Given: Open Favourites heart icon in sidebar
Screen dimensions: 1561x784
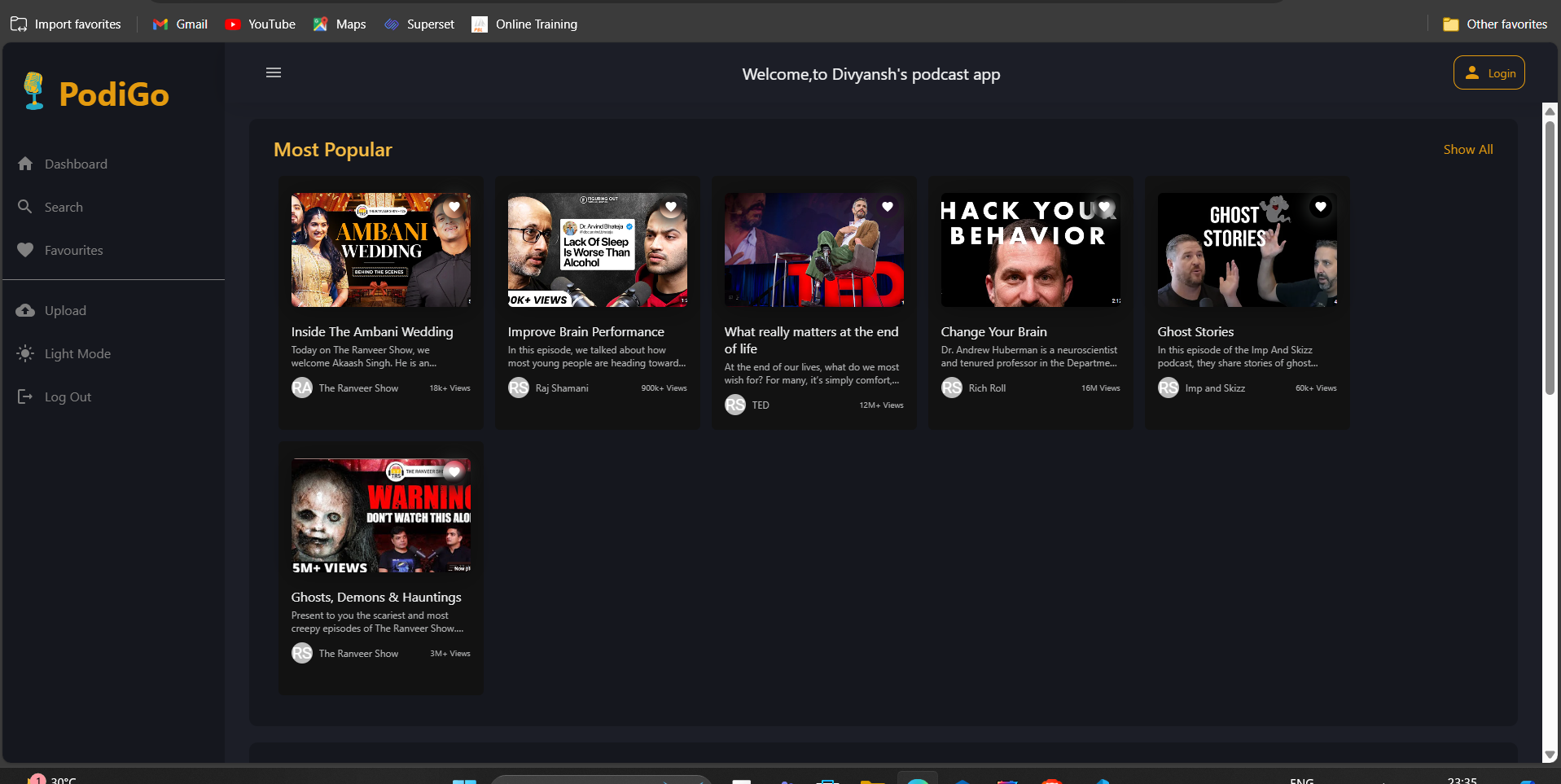Looking at the screenshot, I should click(x=25, y=250).
